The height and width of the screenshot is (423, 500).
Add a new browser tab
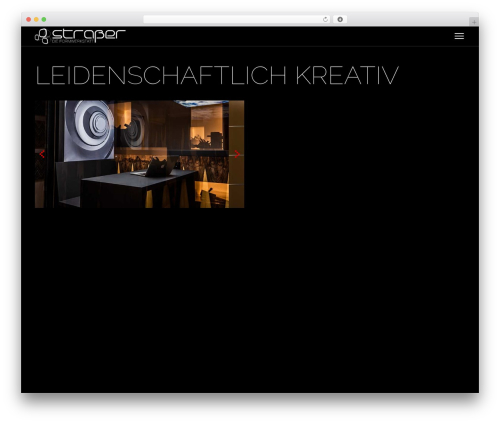pyautogui.click(x=474, y=22)
